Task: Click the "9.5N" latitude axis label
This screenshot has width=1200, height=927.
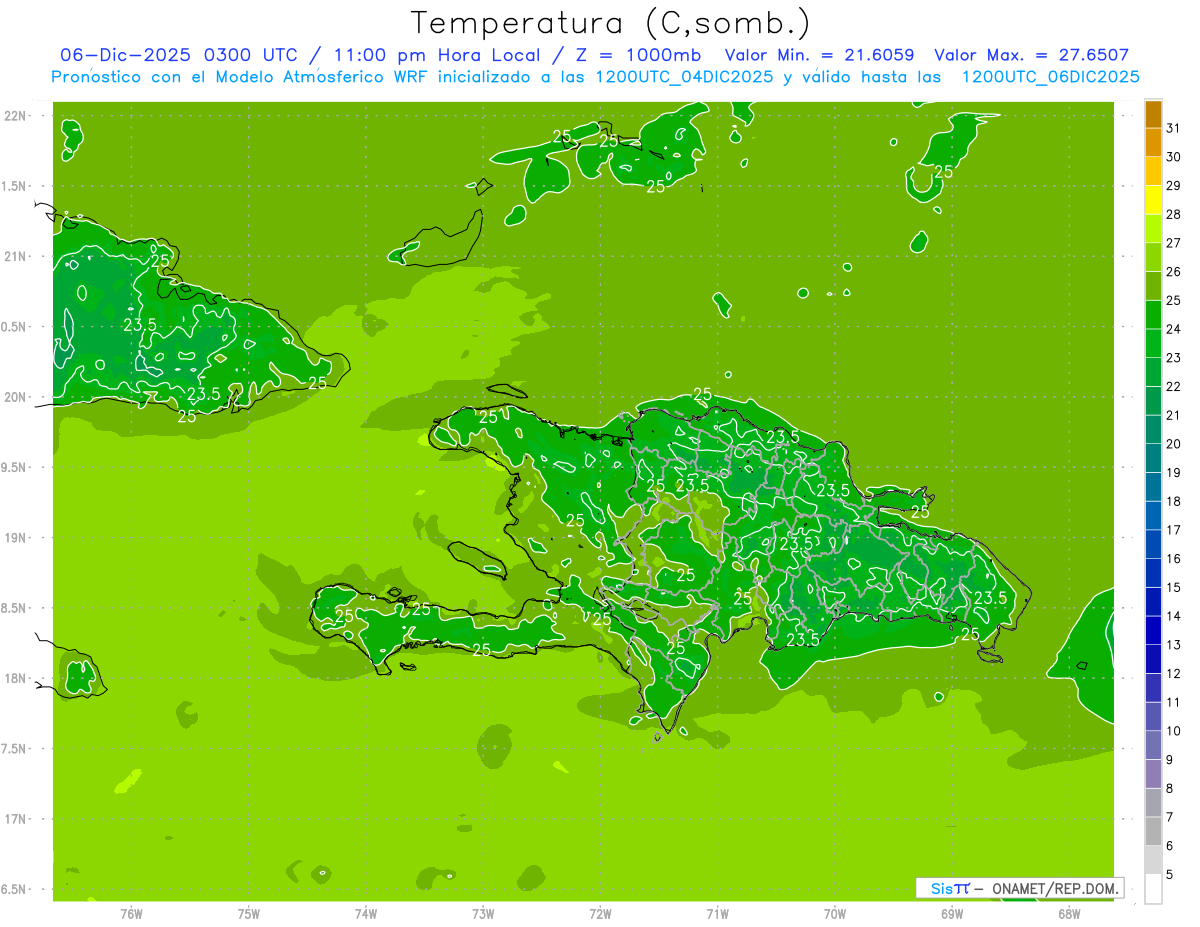Action: coord(15,467)
